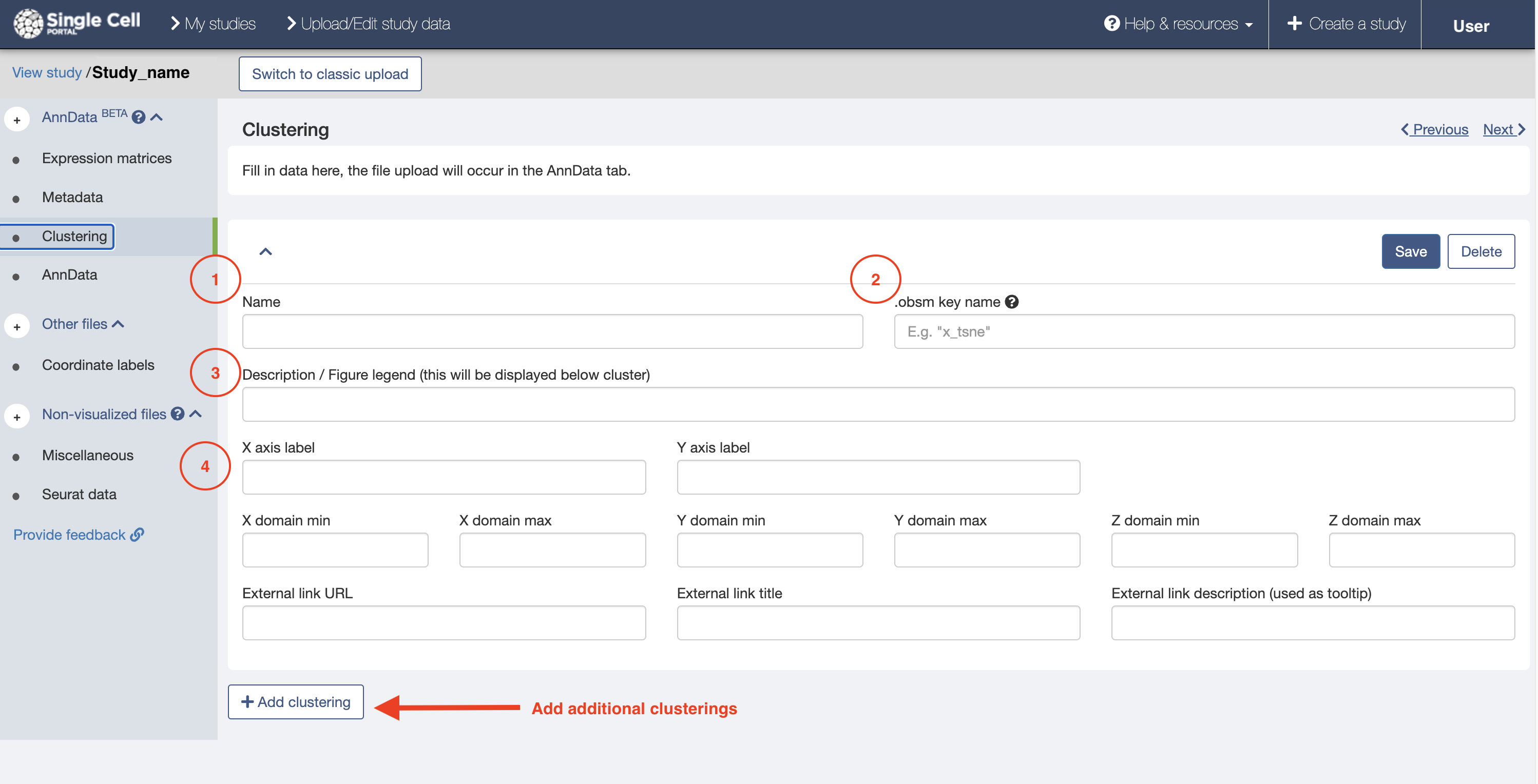Viewport: 1538px width, 784px height.
Task: Click the Add clustering button
Action: tap(296, 701)
